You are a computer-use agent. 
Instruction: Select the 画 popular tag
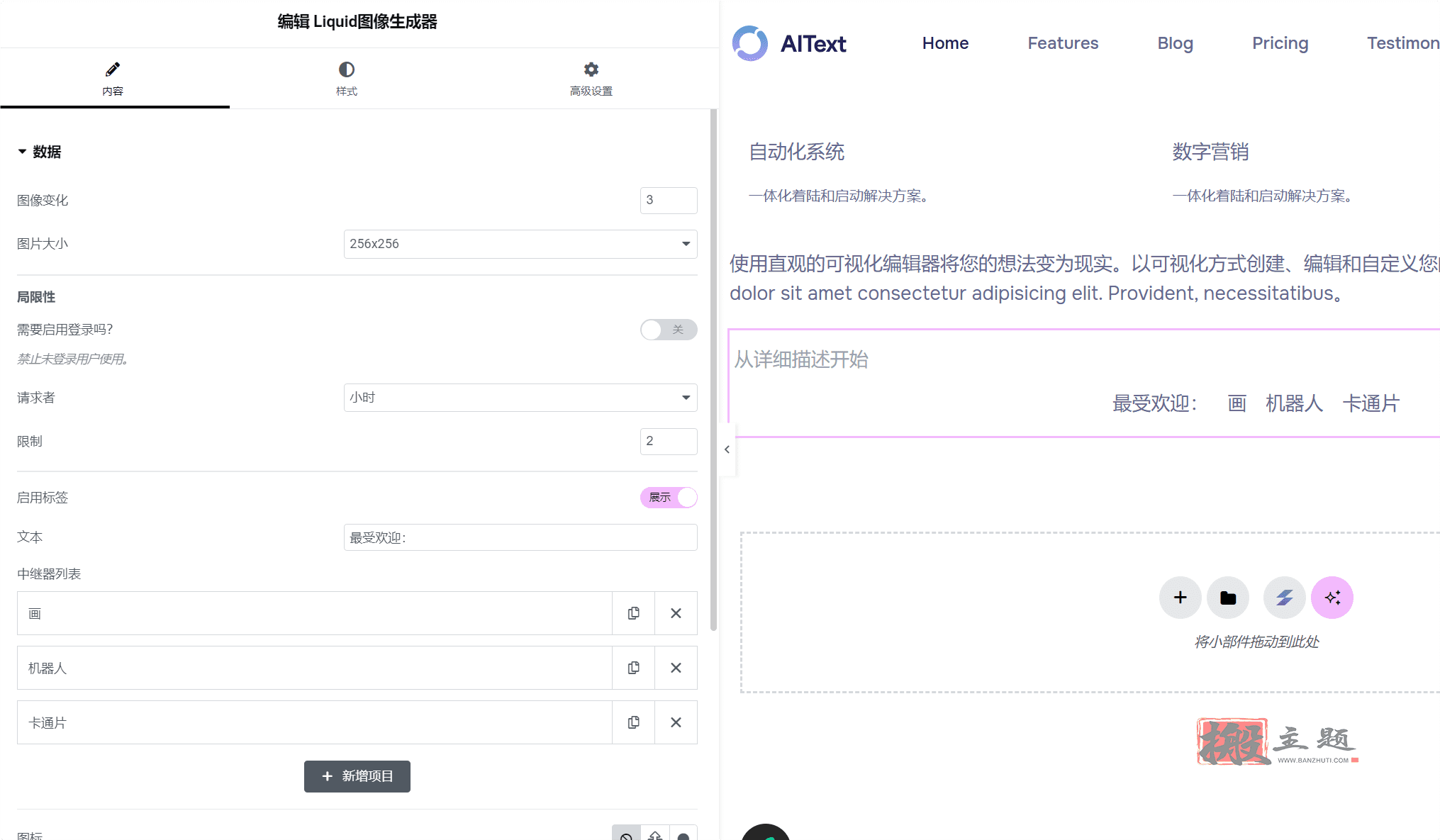(1237, 403)
